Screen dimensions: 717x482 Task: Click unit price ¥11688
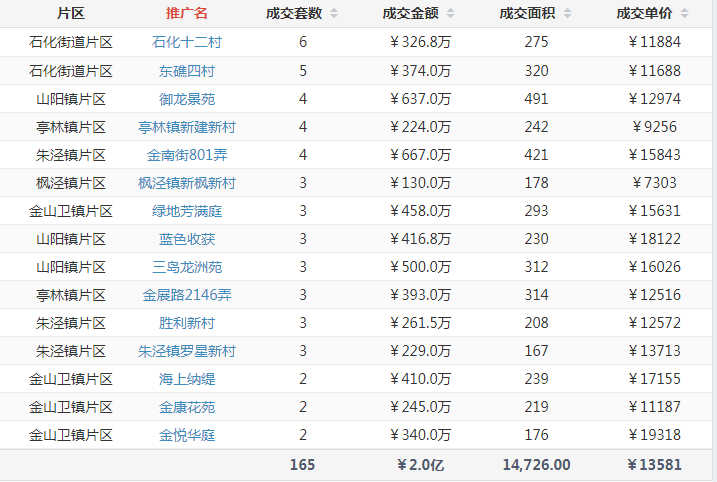(654, 71)
